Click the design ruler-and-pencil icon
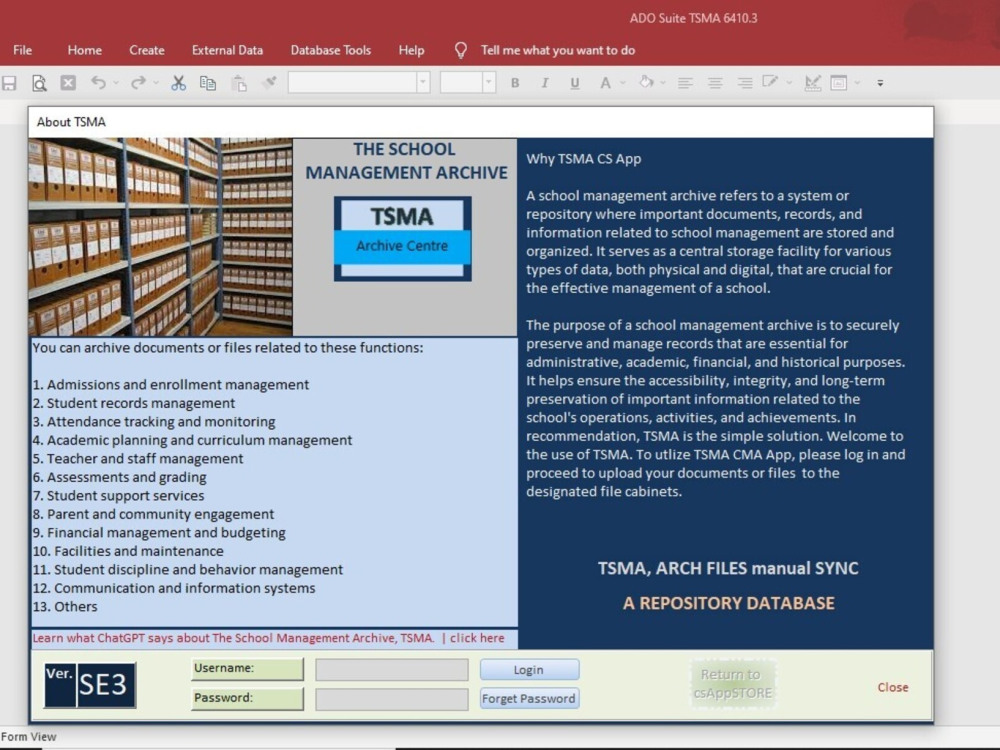 coord(812,83)
